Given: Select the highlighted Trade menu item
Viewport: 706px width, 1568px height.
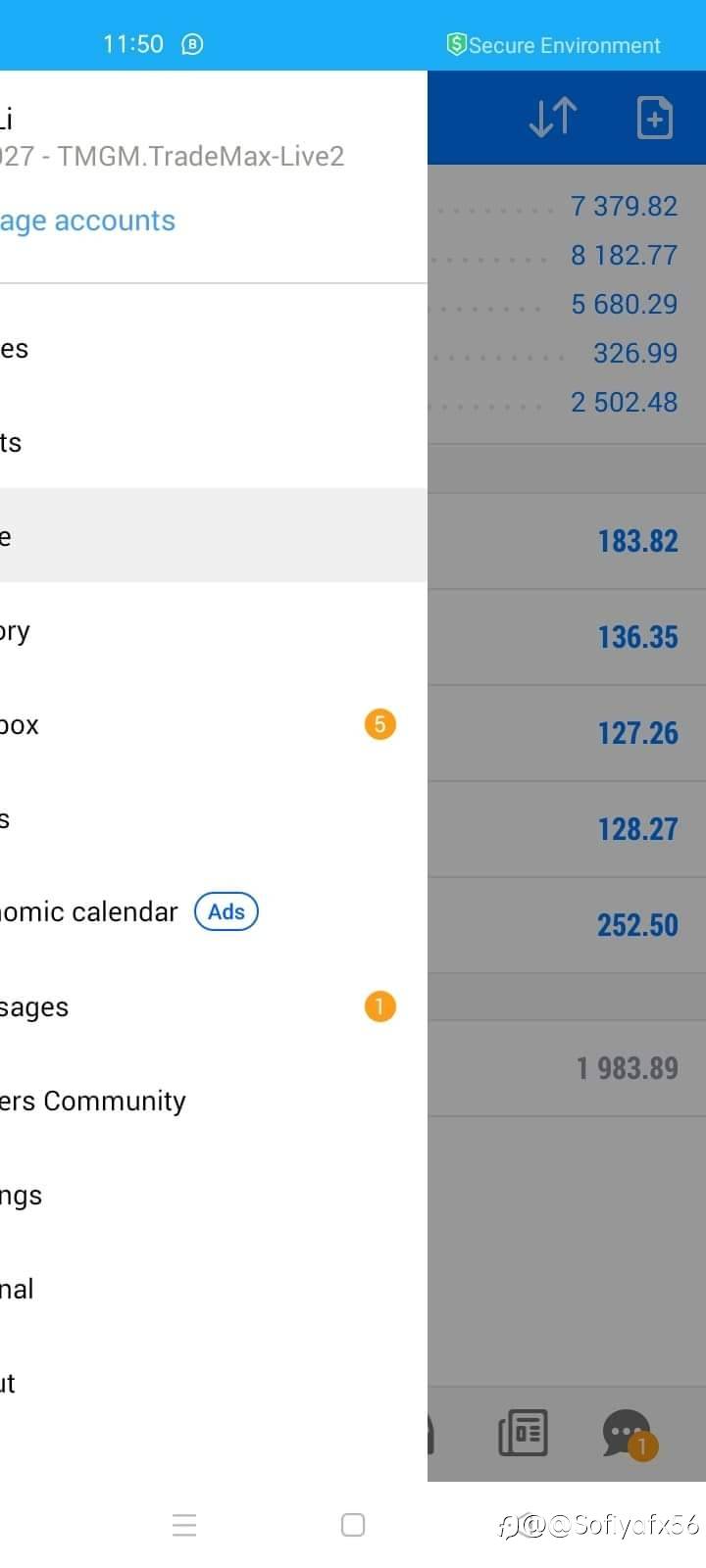Looking at the screenshot, I should coord(196,536).
